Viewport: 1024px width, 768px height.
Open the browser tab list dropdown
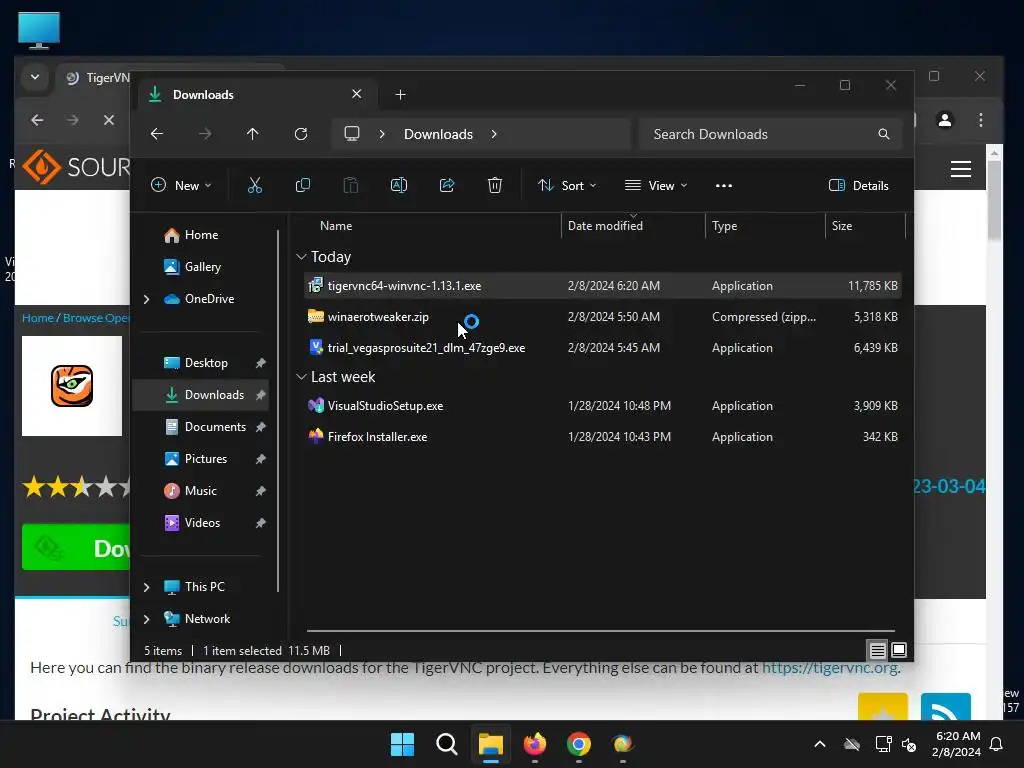click(35, 77)
